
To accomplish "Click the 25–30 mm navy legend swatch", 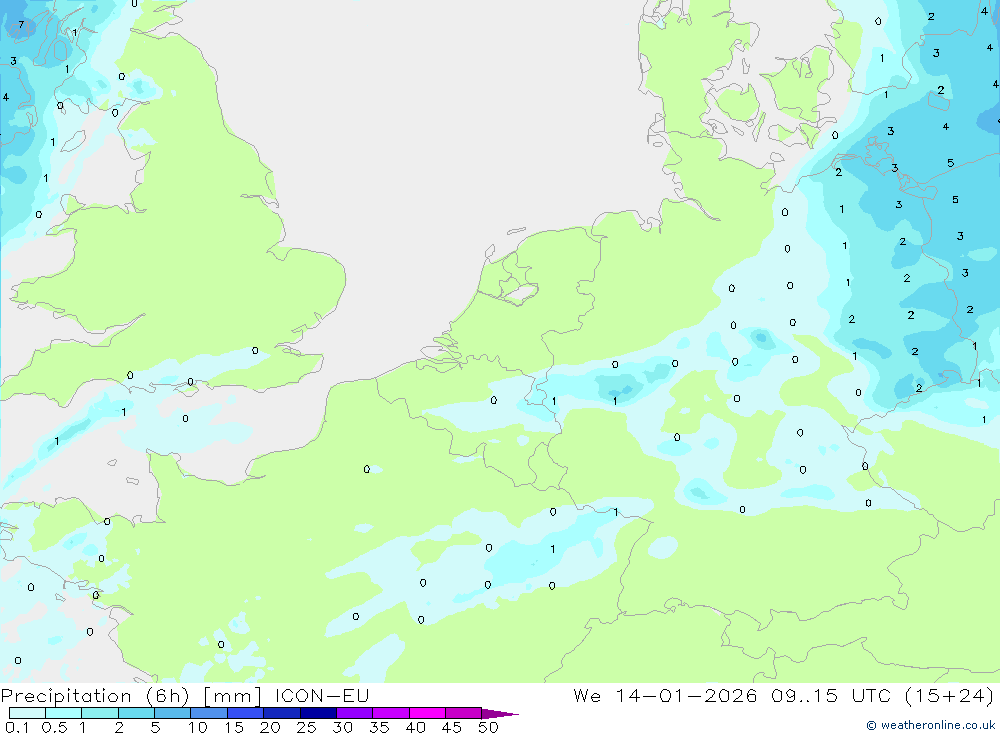I will pyautogui.click(x=318, y=713).
